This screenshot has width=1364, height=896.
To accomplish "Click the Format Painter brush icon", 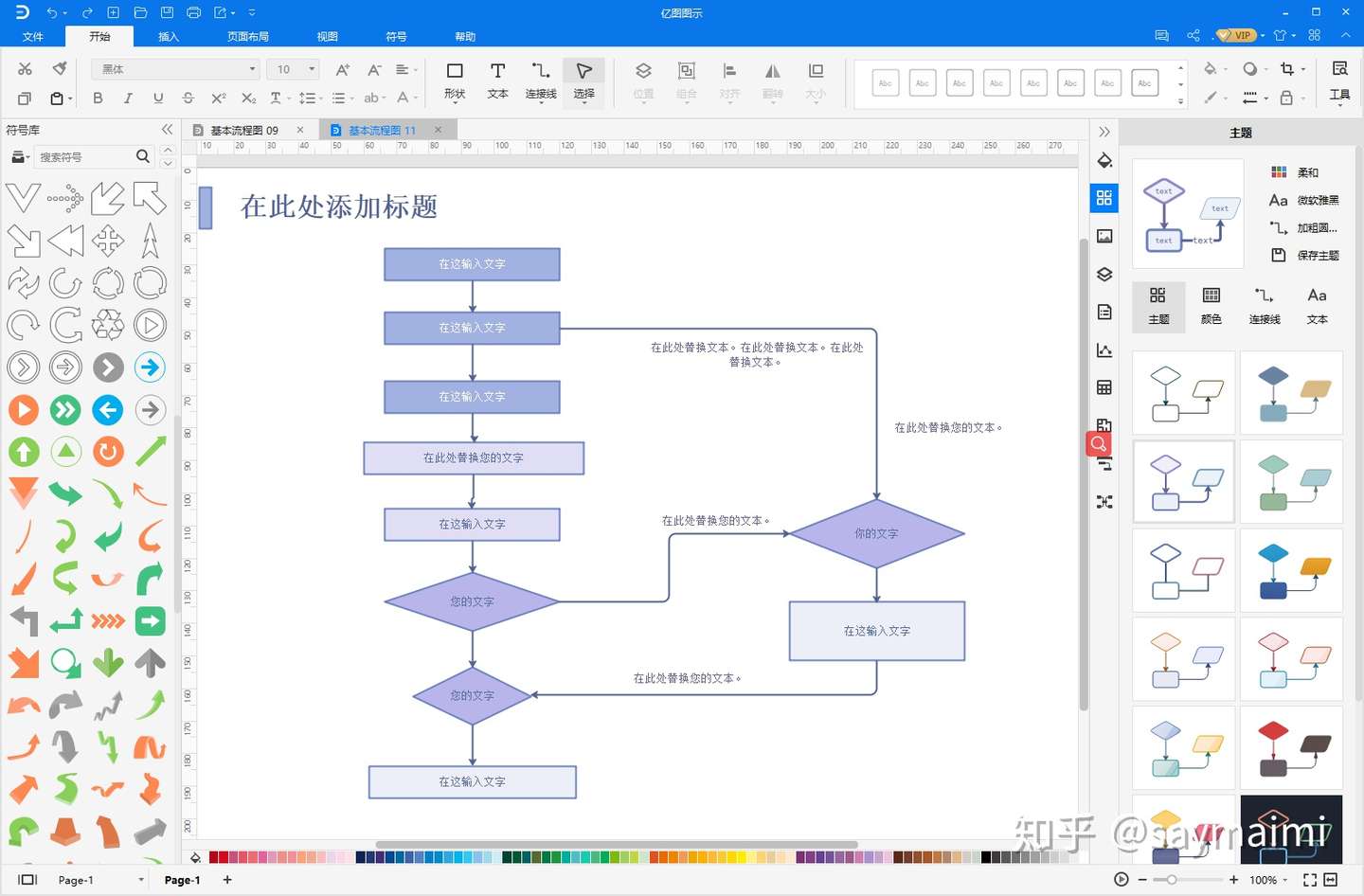I will 60,69.
